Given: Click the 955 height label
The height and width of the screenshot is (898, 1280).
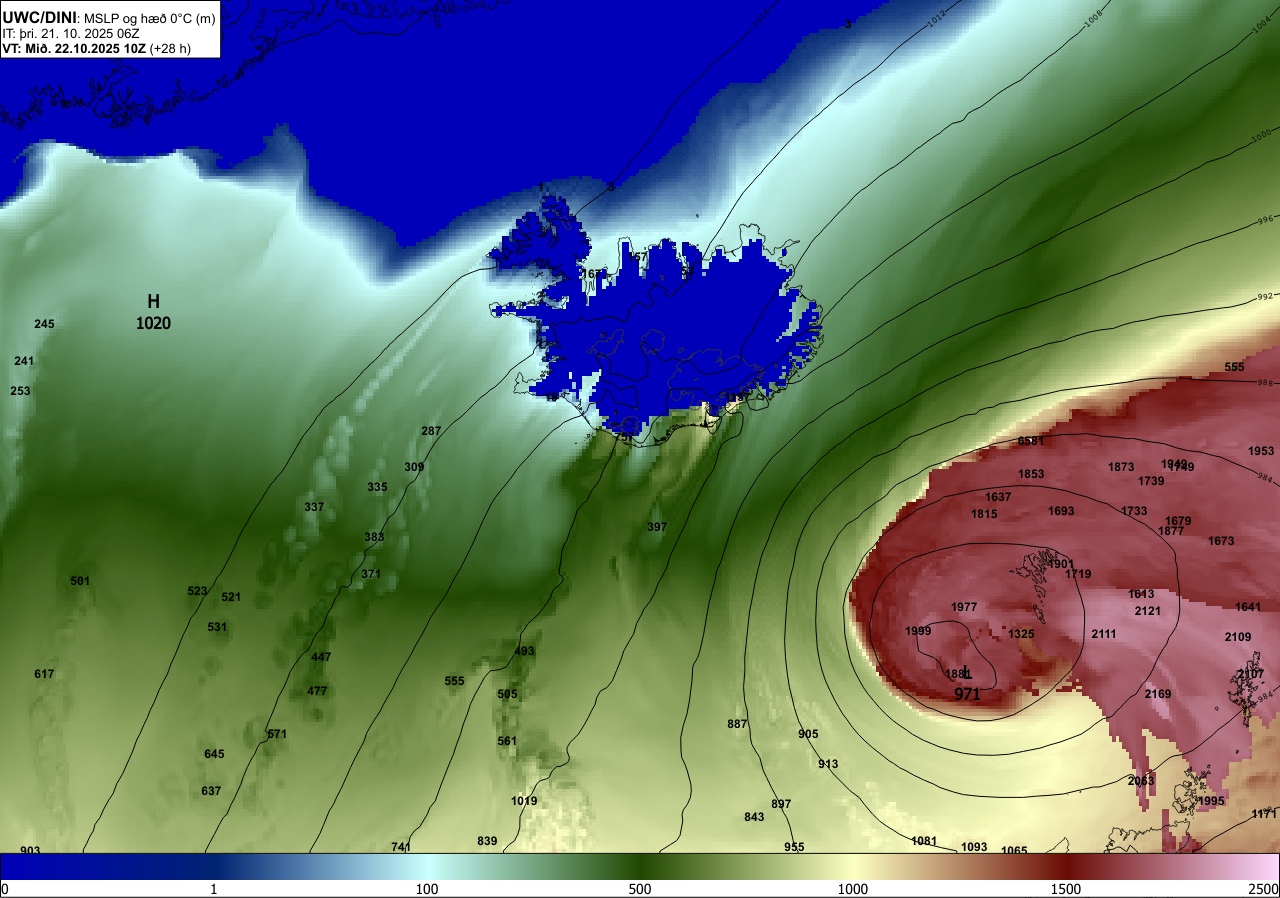Looking at the screenshot, I should click(794, 847).
